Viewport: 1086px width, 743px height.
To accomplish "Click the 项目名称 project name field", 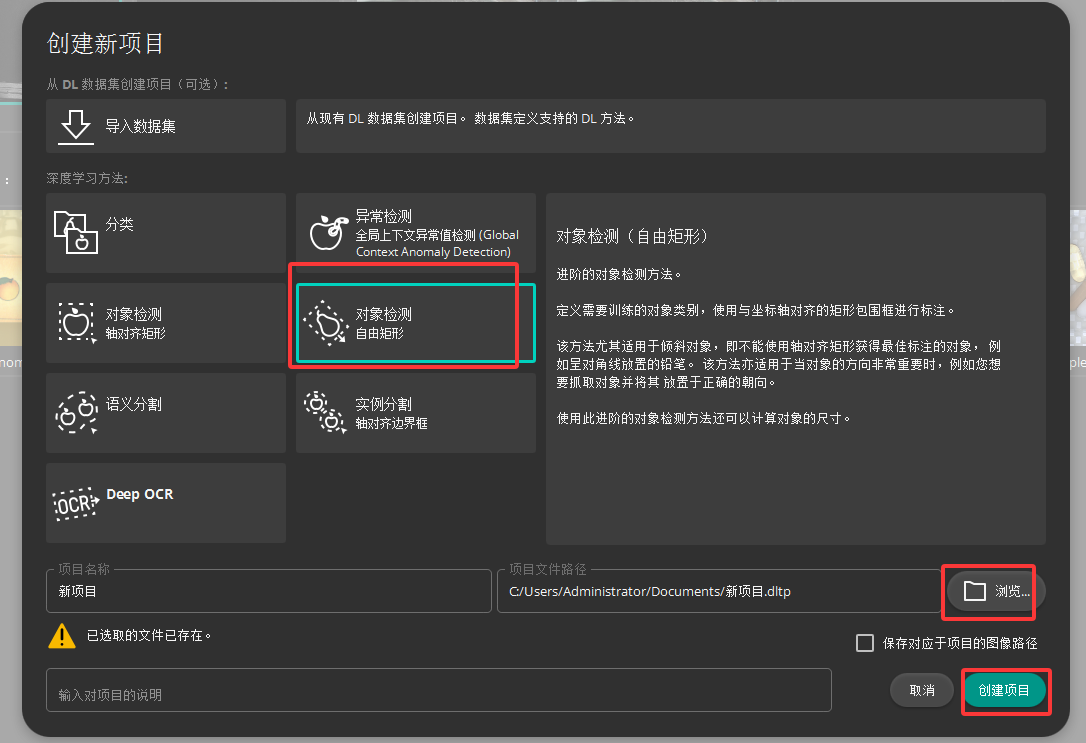I will tap(269, 591).
